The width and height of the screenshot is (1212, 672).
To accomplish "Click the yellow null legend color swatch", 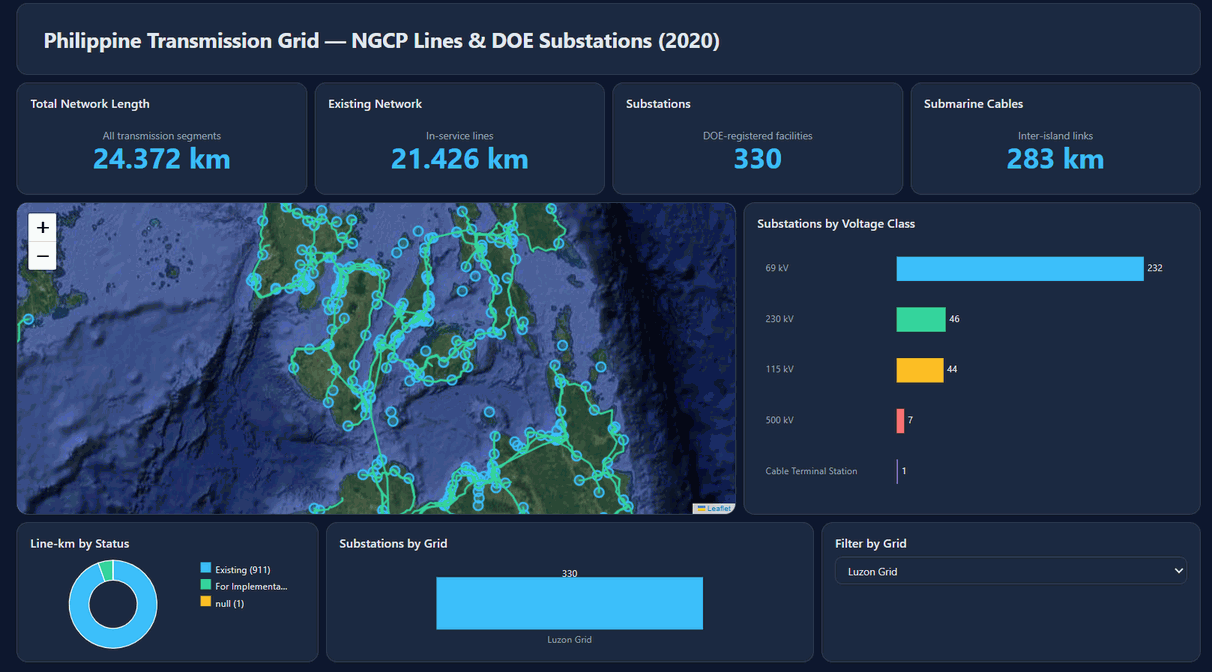I will pyautogui.click(x=206, y=603).
